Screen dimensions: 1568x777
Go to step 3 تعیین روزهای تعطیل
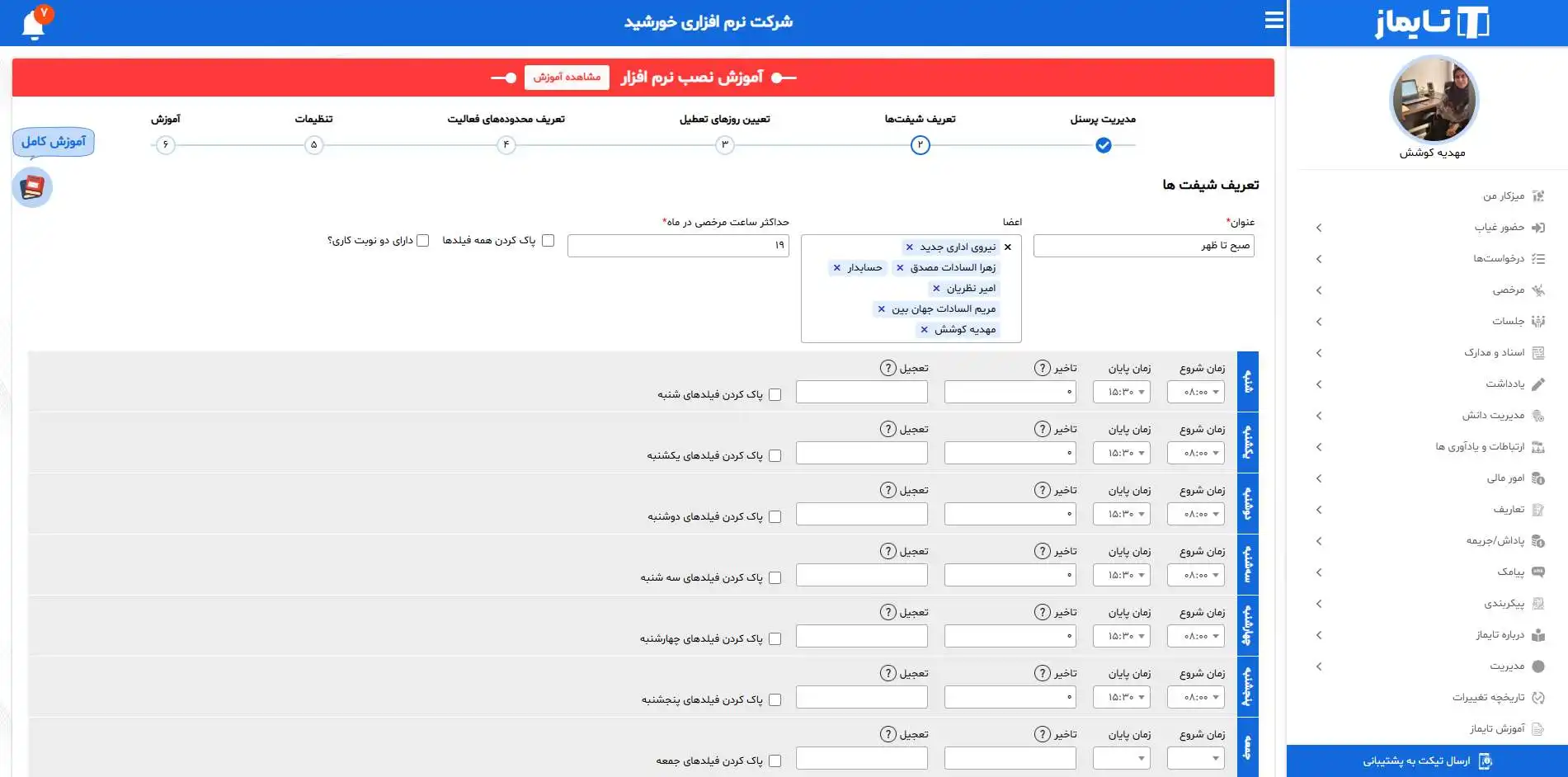click(724, 145)
